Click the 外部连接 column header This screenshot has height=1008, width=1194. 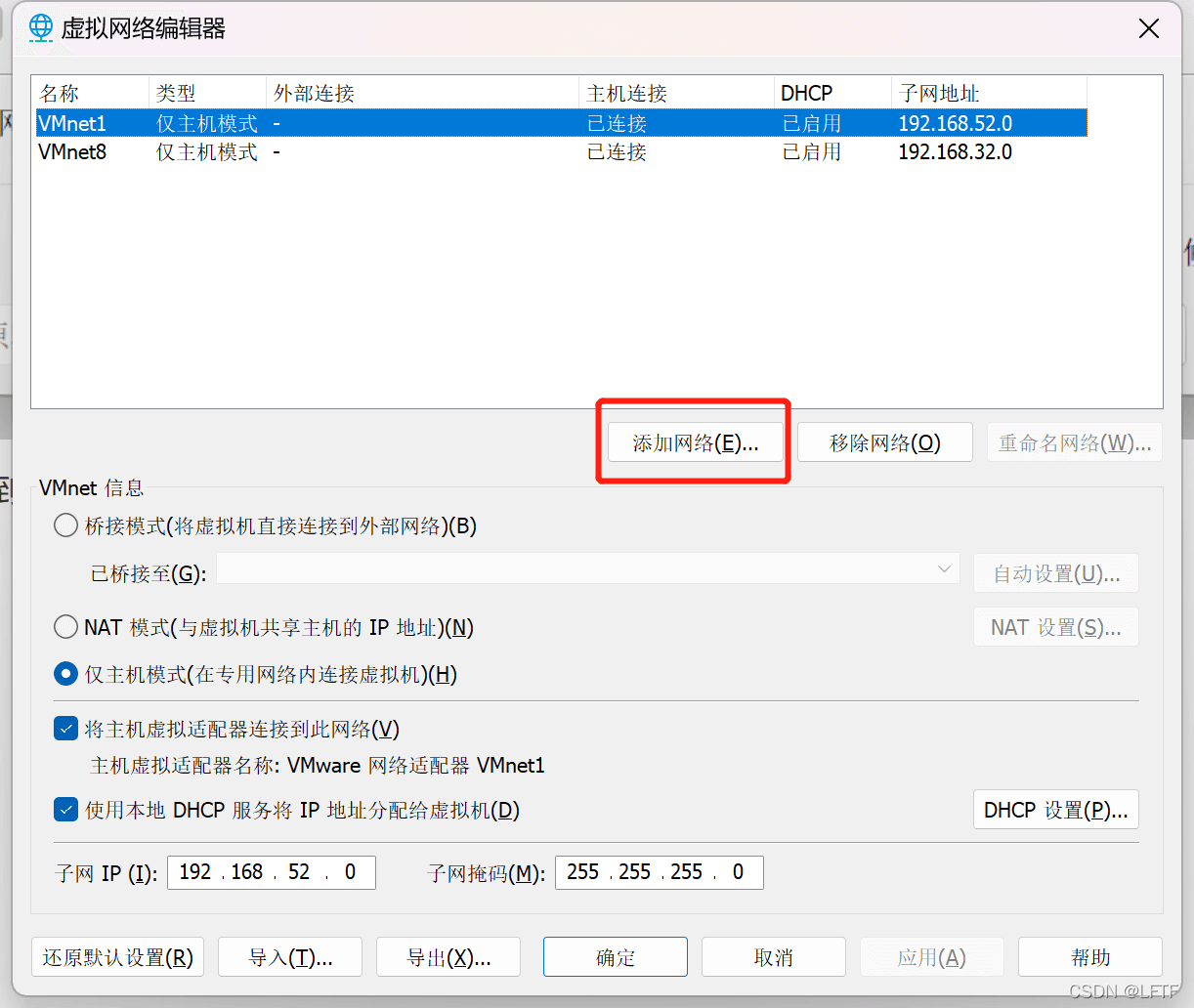click(422, 93)
